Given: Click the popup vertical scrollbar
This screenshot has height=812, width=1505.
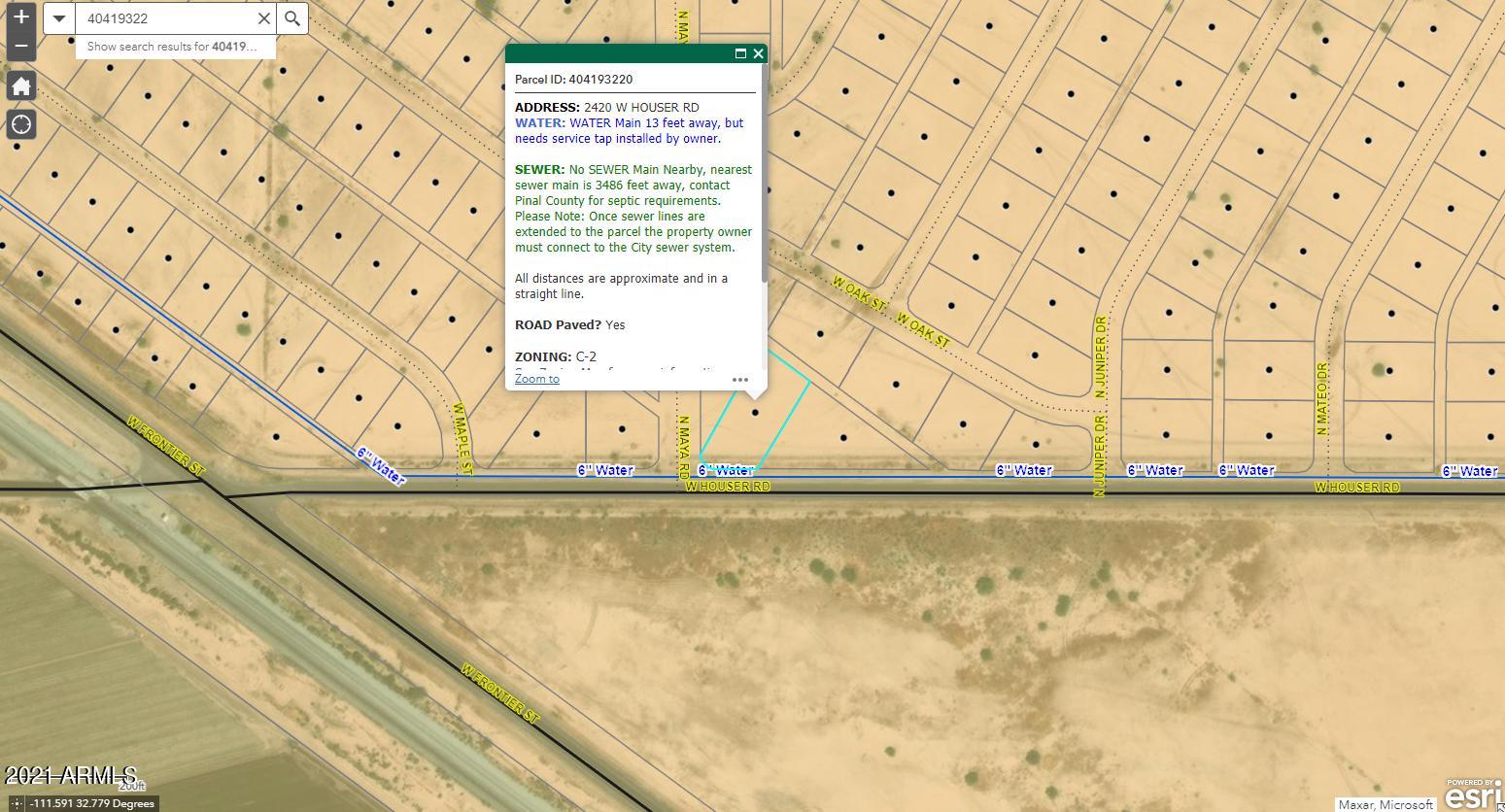Looking at the screenshot, I should point(765,175).
